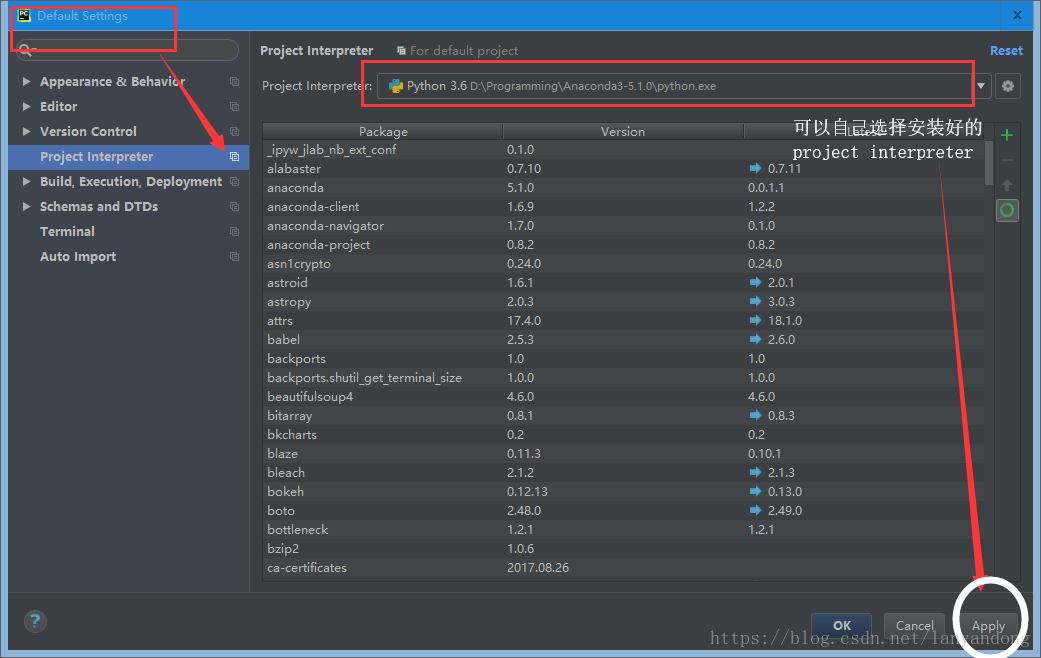This screenshot has height=658, width=1041.
Task: Select the anaconda-navigator package row
Action: click(x=623, y=226)
